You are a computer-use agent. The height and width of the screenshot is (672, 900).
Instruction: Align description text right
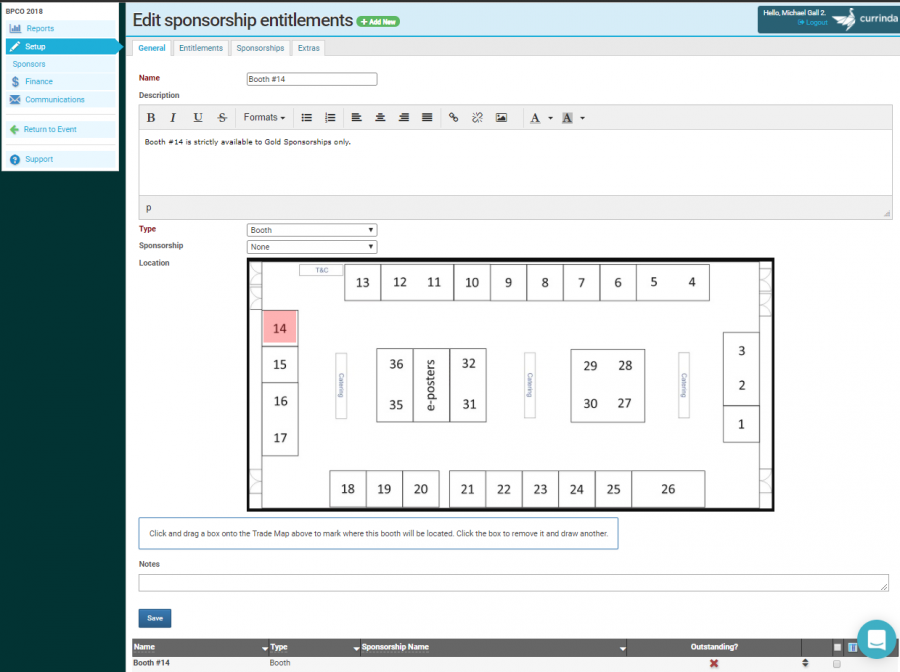[x=404, y=118]
